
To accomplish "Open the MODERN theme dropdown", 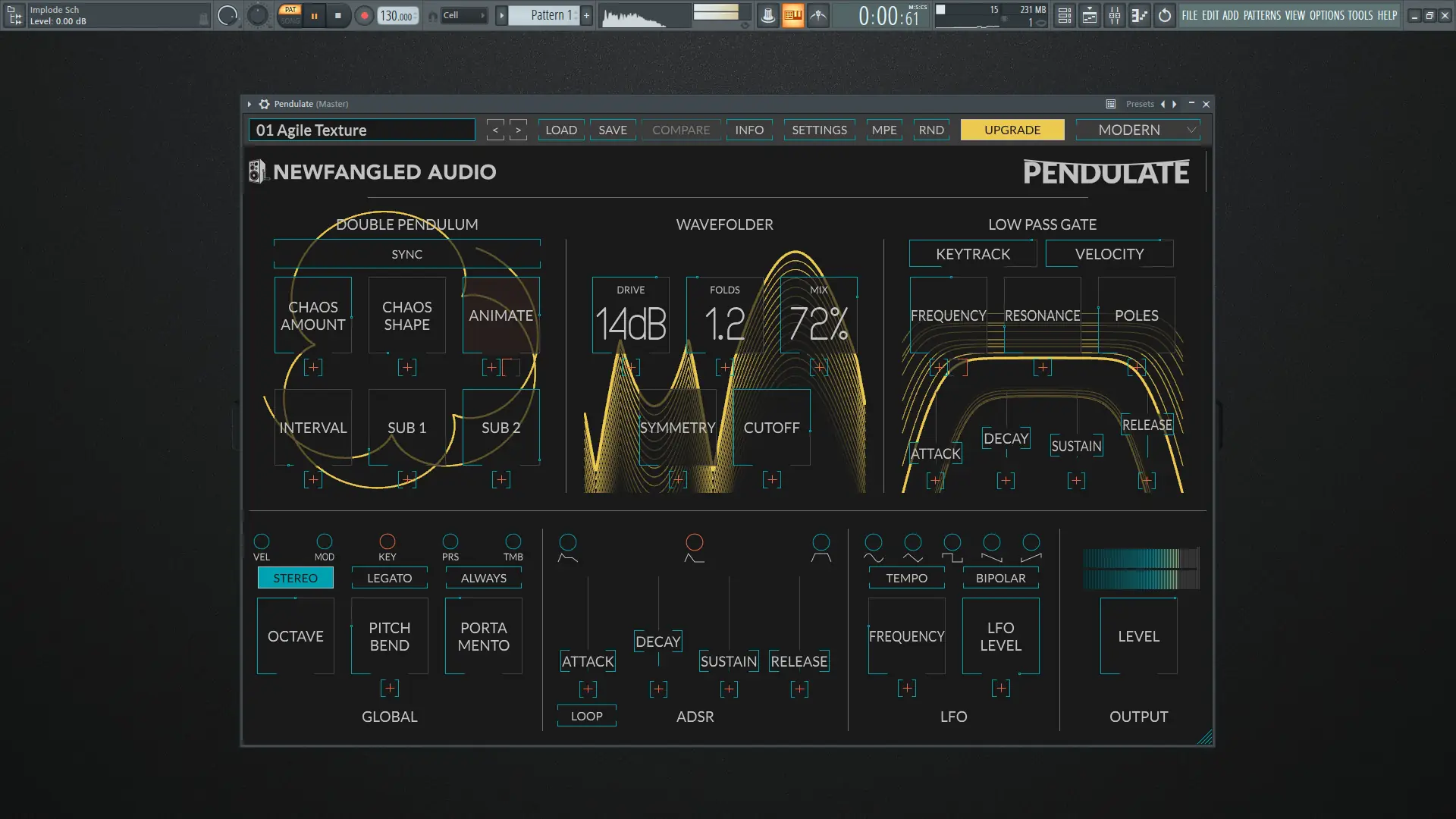I will (1138, 130).
